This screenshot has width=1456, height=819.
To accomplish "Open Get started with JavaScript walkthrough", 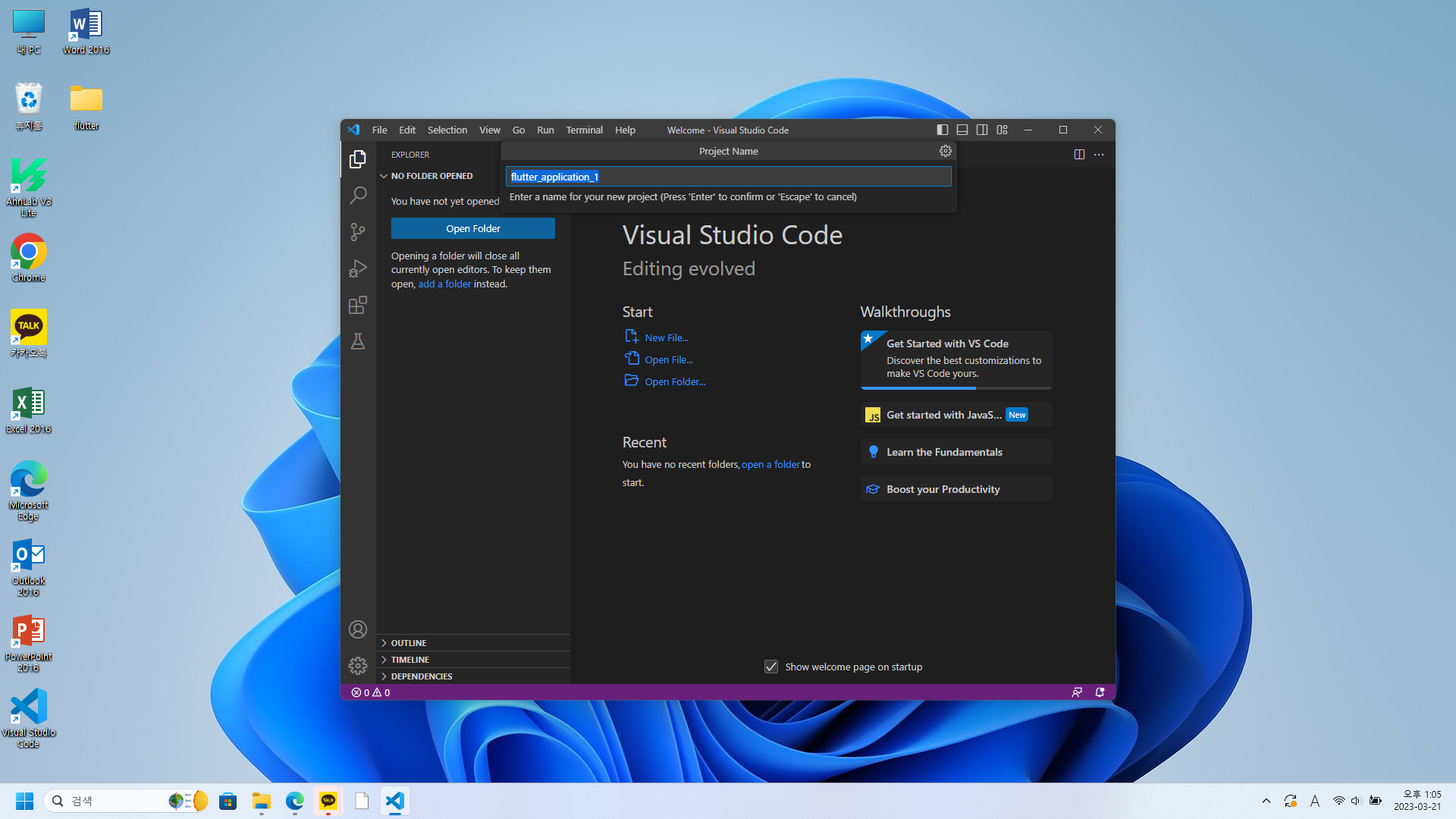I will click(956, 415).
